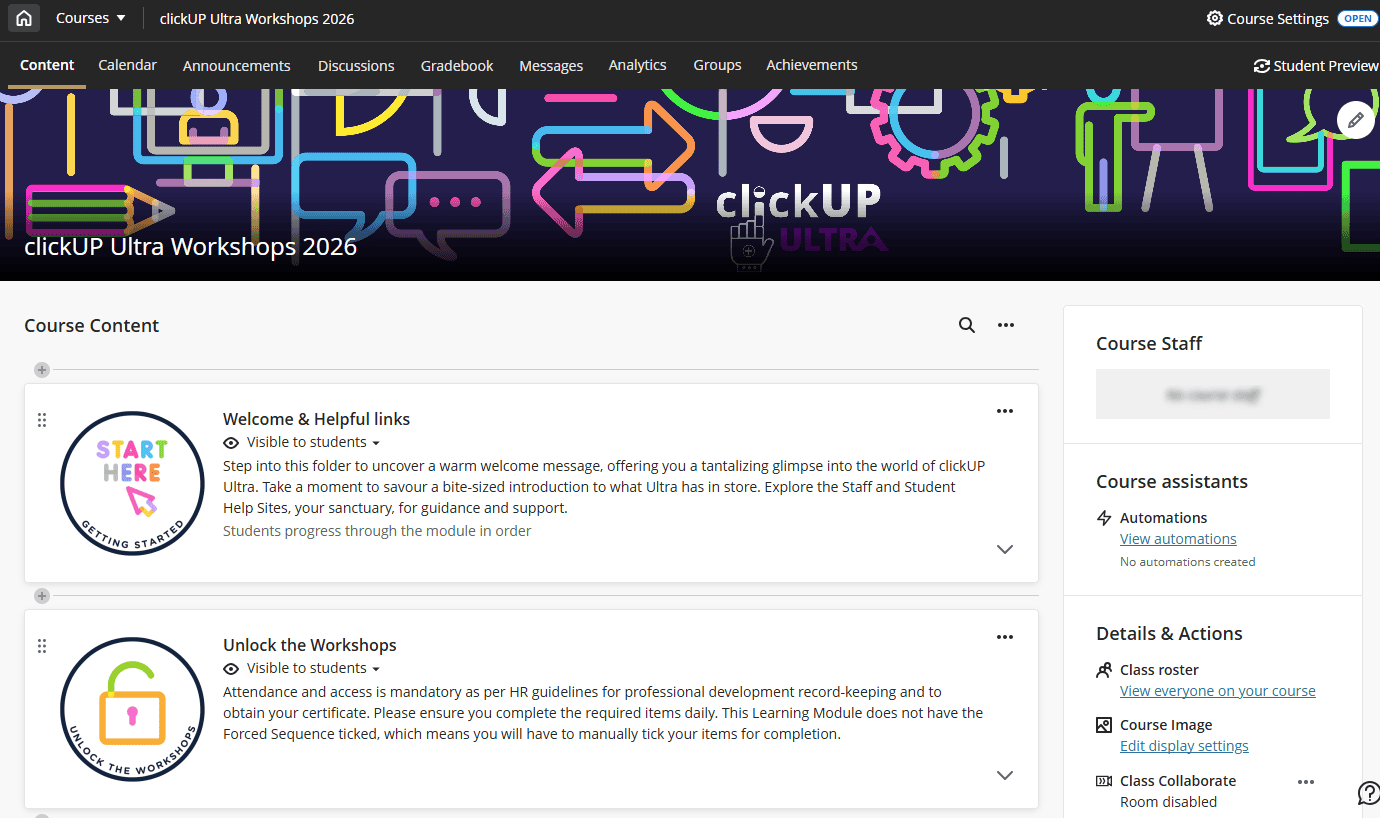This screenshot has height=818, width=1380.
Task: Open Course Settings gear
Action: click(x=1215, y=18)
